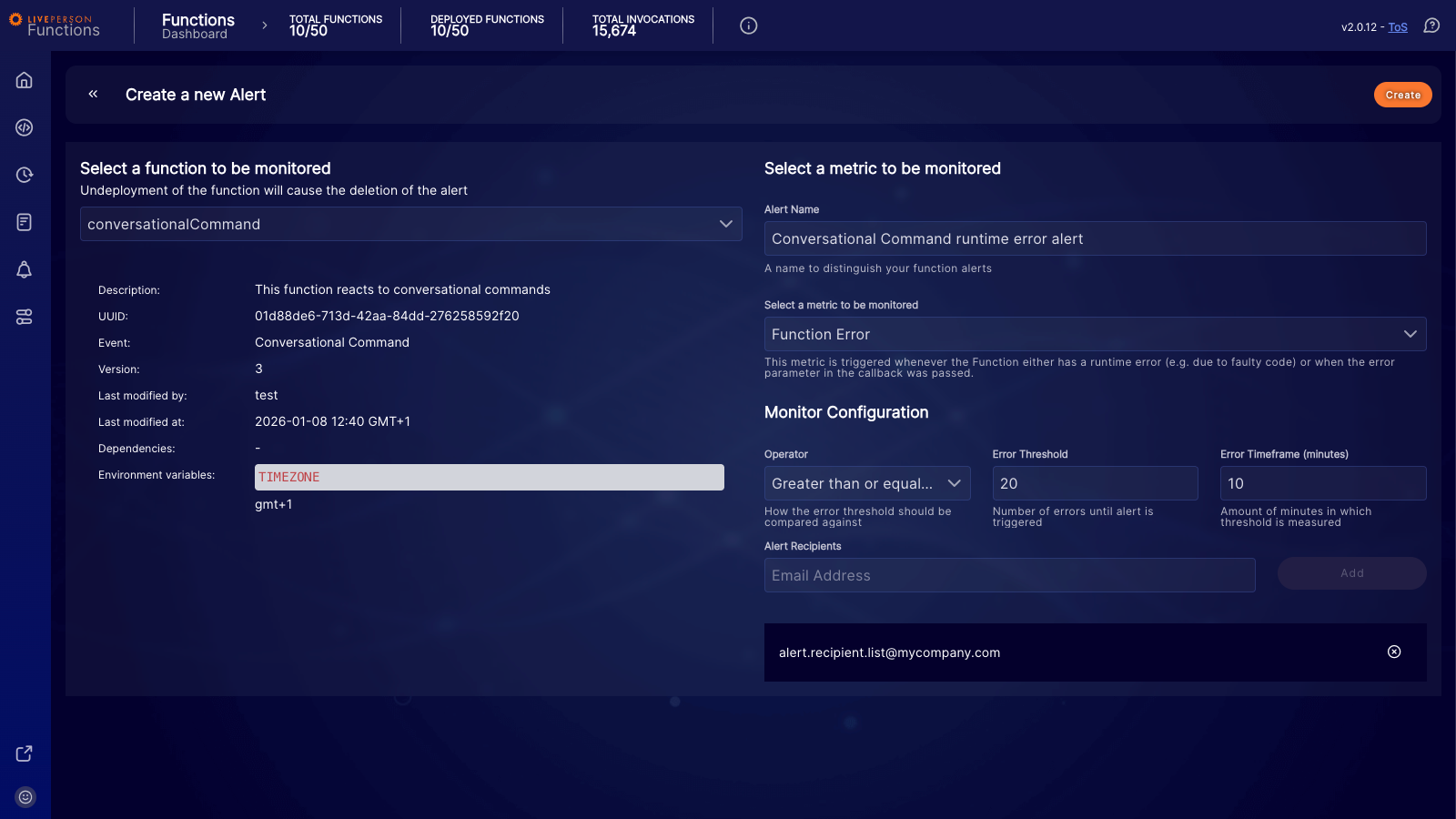Give feedback using the smiley icon
This screenshot has height=819, width=1456.
click(25, 796)
